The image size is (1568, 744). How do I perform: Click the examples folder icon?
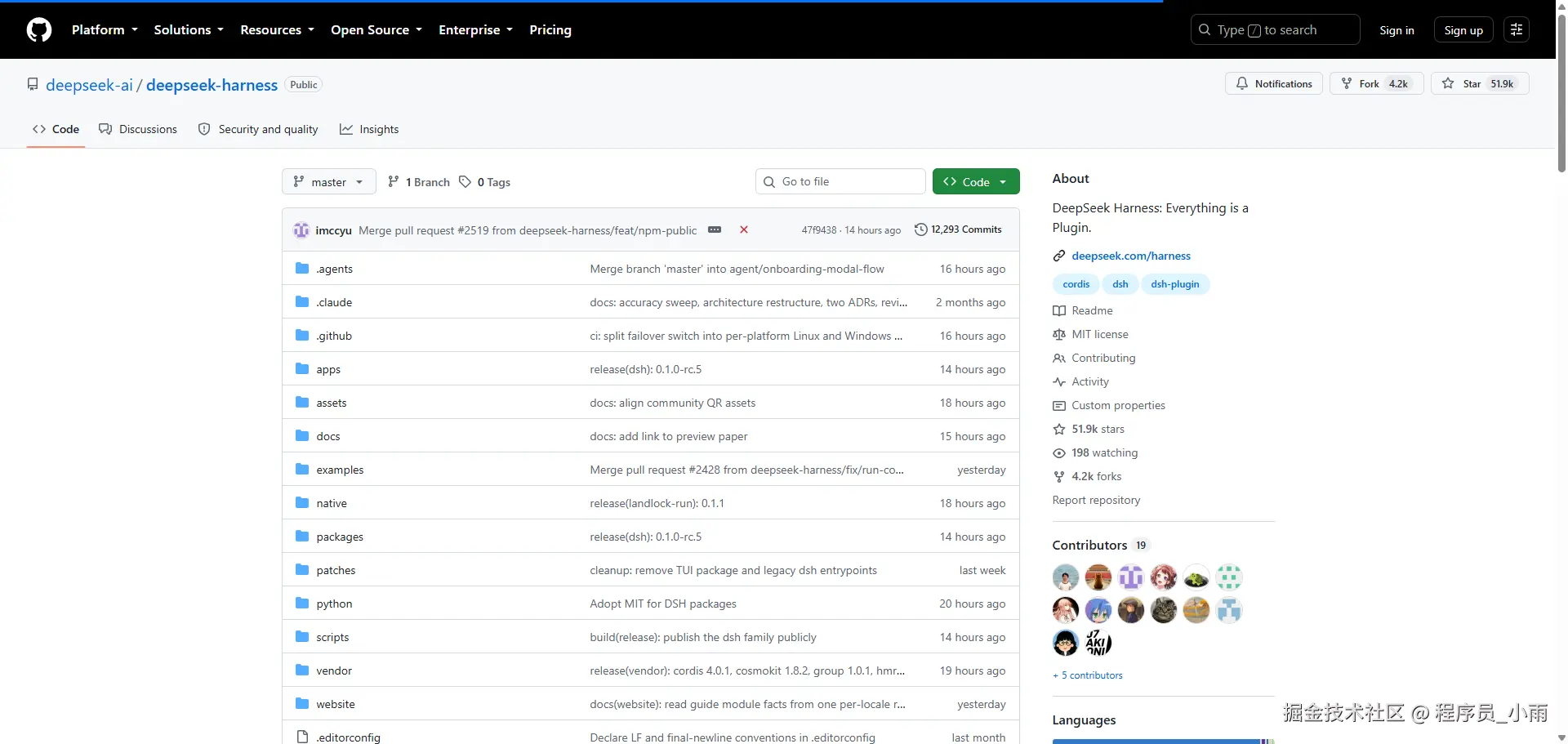click(x=302, y=470)
